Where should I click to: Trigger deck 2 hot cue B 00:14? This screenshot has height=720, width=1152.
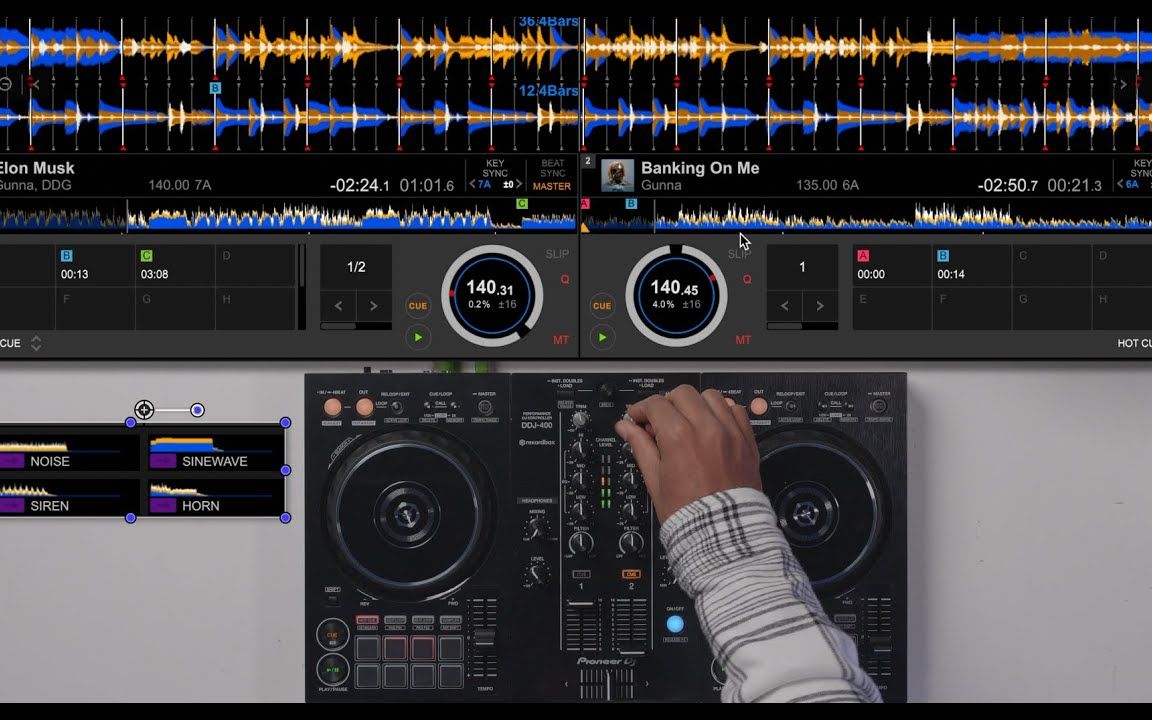coord(971,266)
